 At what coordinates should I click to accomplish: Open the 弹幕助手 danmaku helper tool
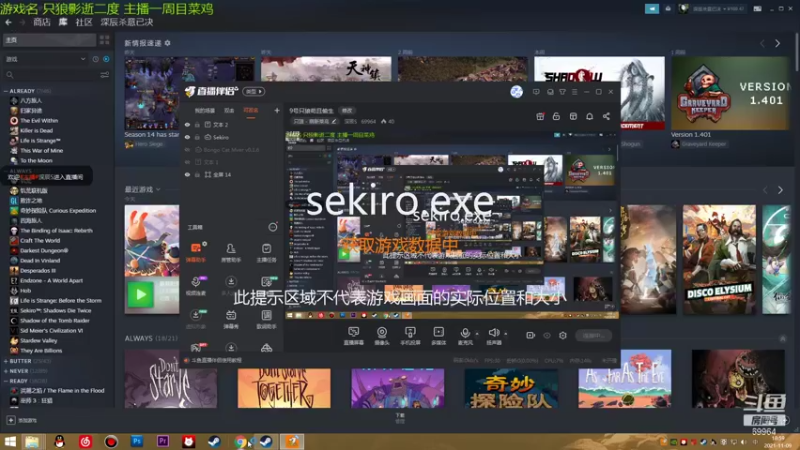196,253
